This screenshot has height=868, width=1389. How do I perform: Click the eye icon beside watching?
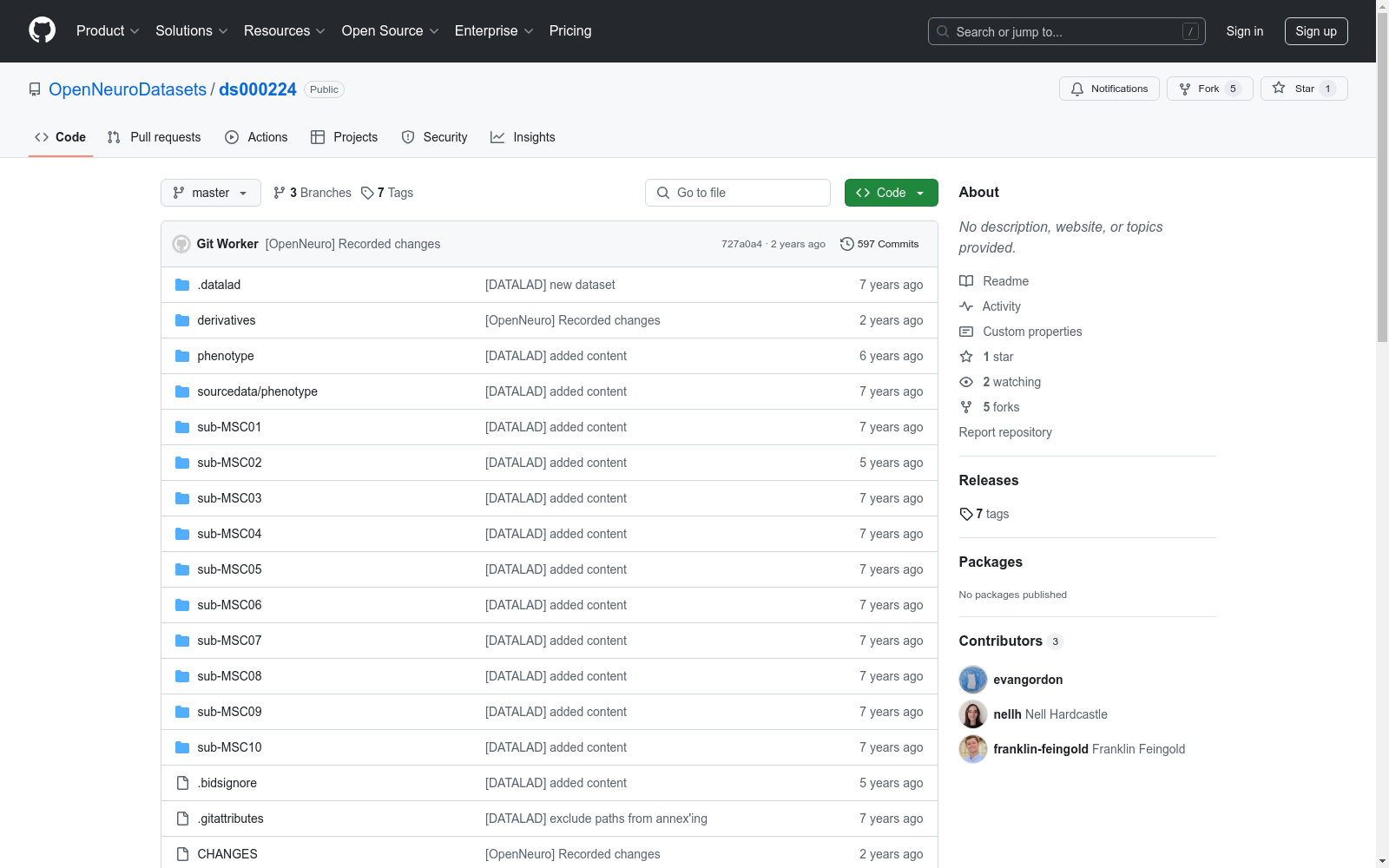(x=966, y=382)
